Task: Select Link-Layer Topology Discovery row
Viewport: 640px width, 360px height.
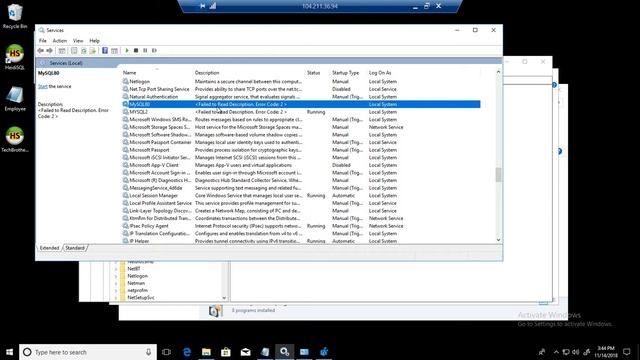Action: tap(301, 211)
